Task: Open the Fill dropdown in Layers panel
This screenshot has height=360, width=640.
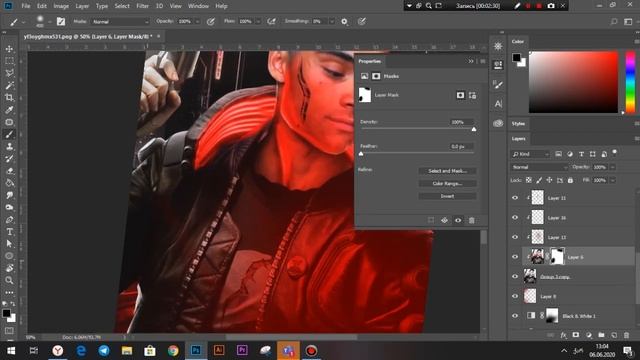Action: point(612,180)
